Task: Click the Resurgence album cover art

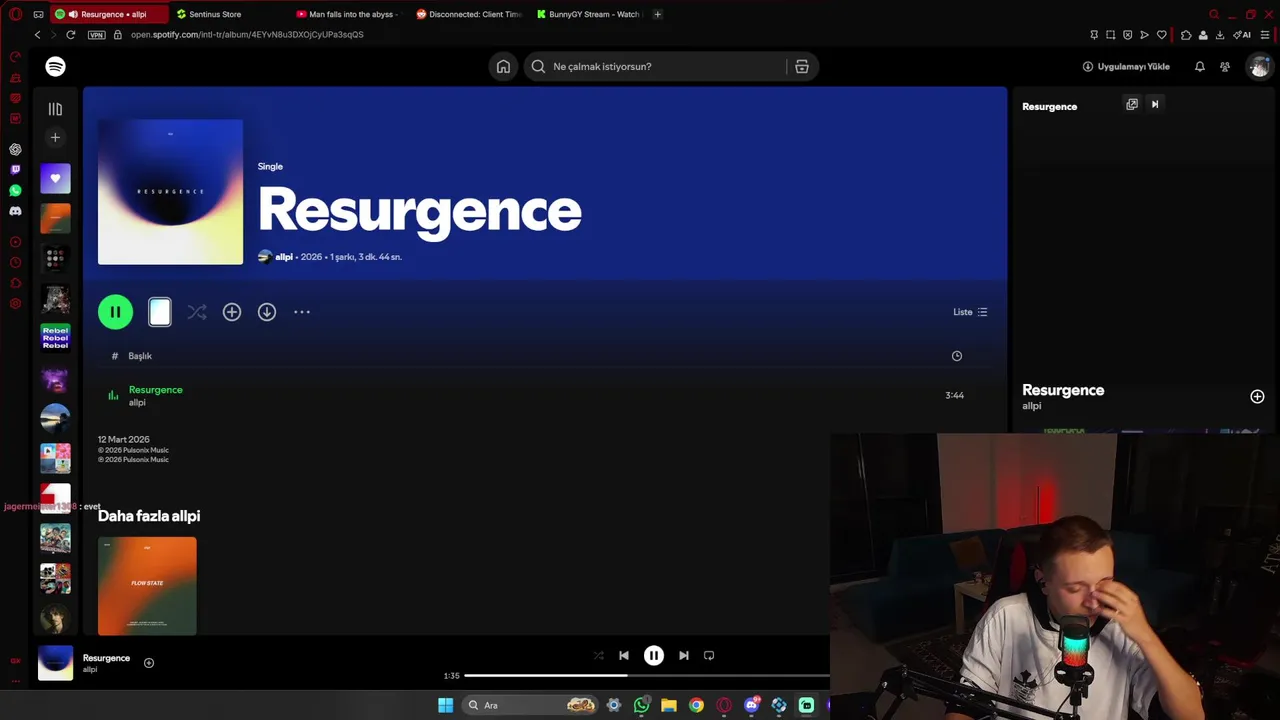Action: point(170,192)
